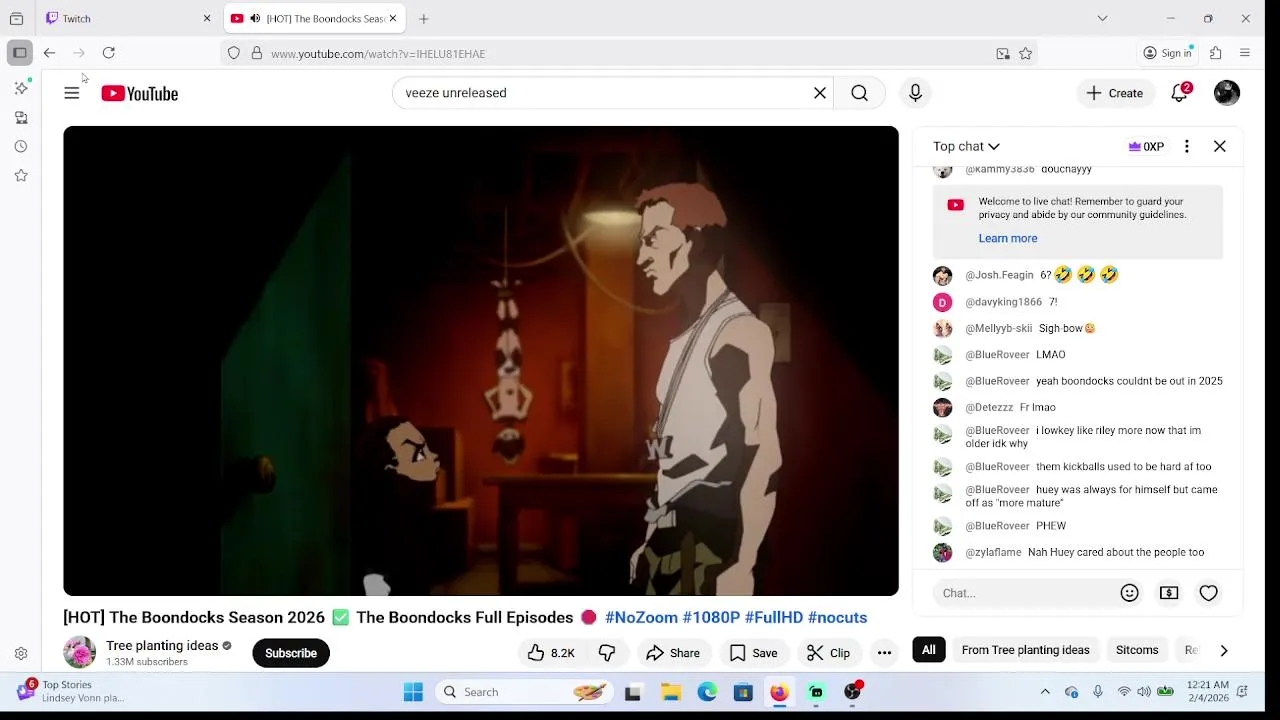1280x720 pixels.
Task: Open history clock sidebar icon
Action: [21, 146]
